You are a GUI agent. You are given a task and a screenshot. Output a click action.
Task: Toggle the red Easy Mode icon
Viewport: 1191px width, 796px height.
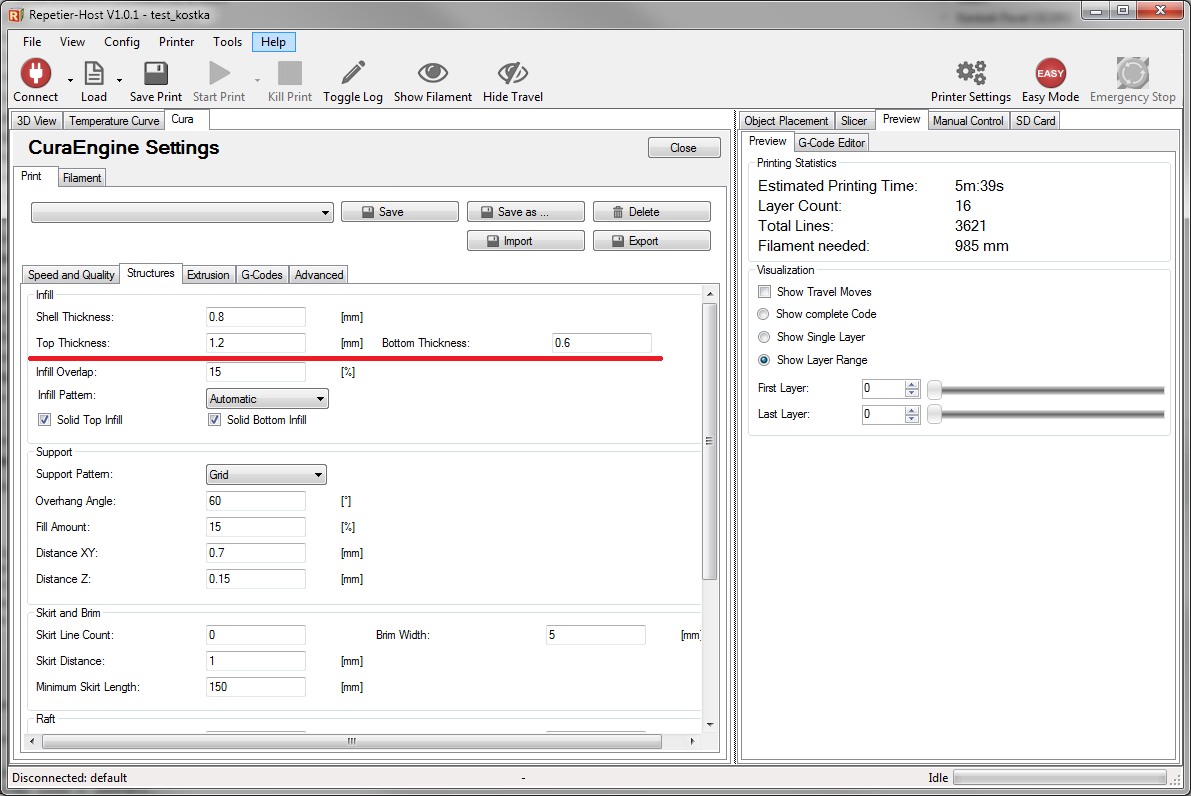coord(1050,73)
